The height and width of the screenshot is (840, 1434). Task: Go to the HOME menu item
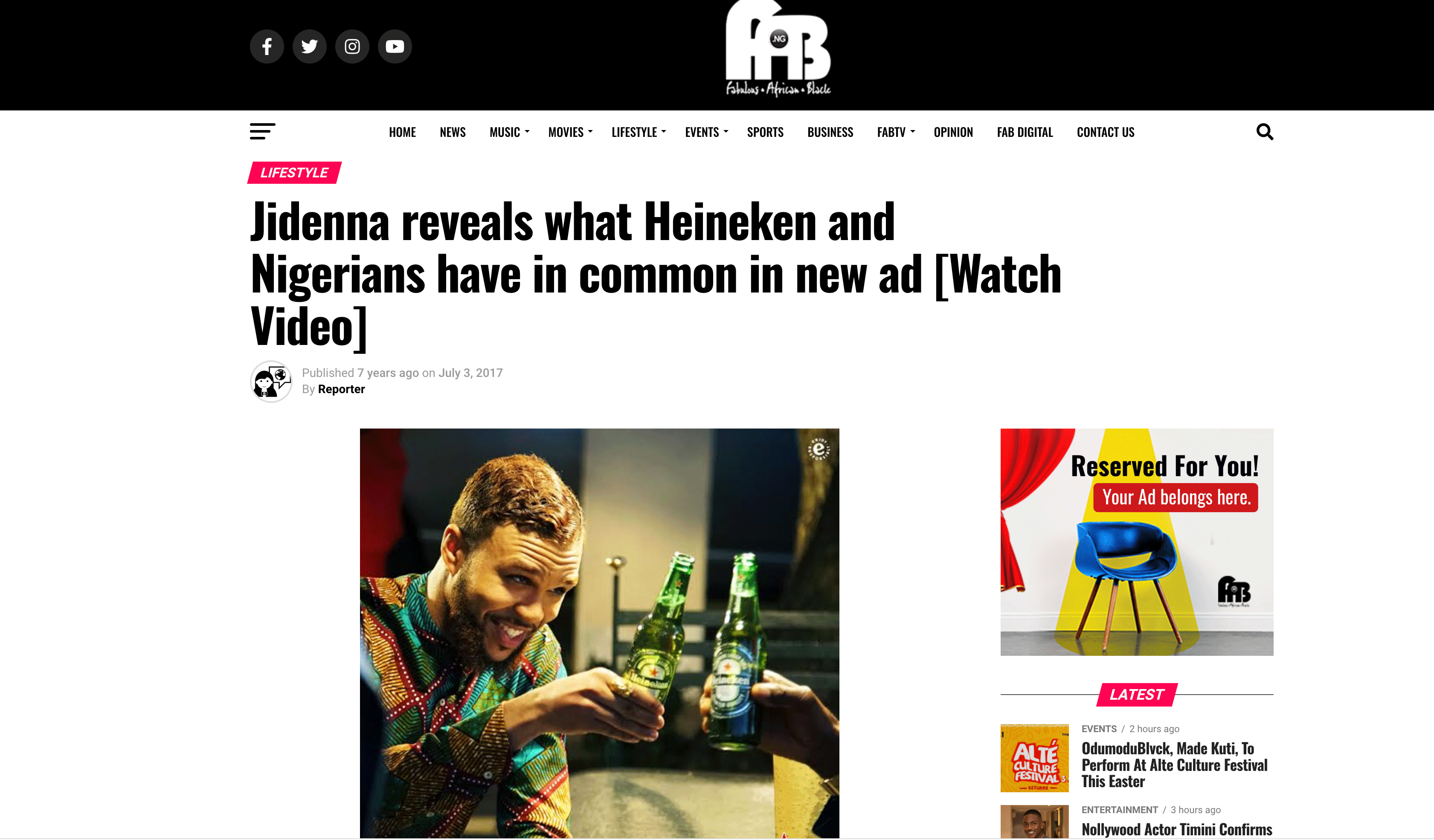click(402, 132)
